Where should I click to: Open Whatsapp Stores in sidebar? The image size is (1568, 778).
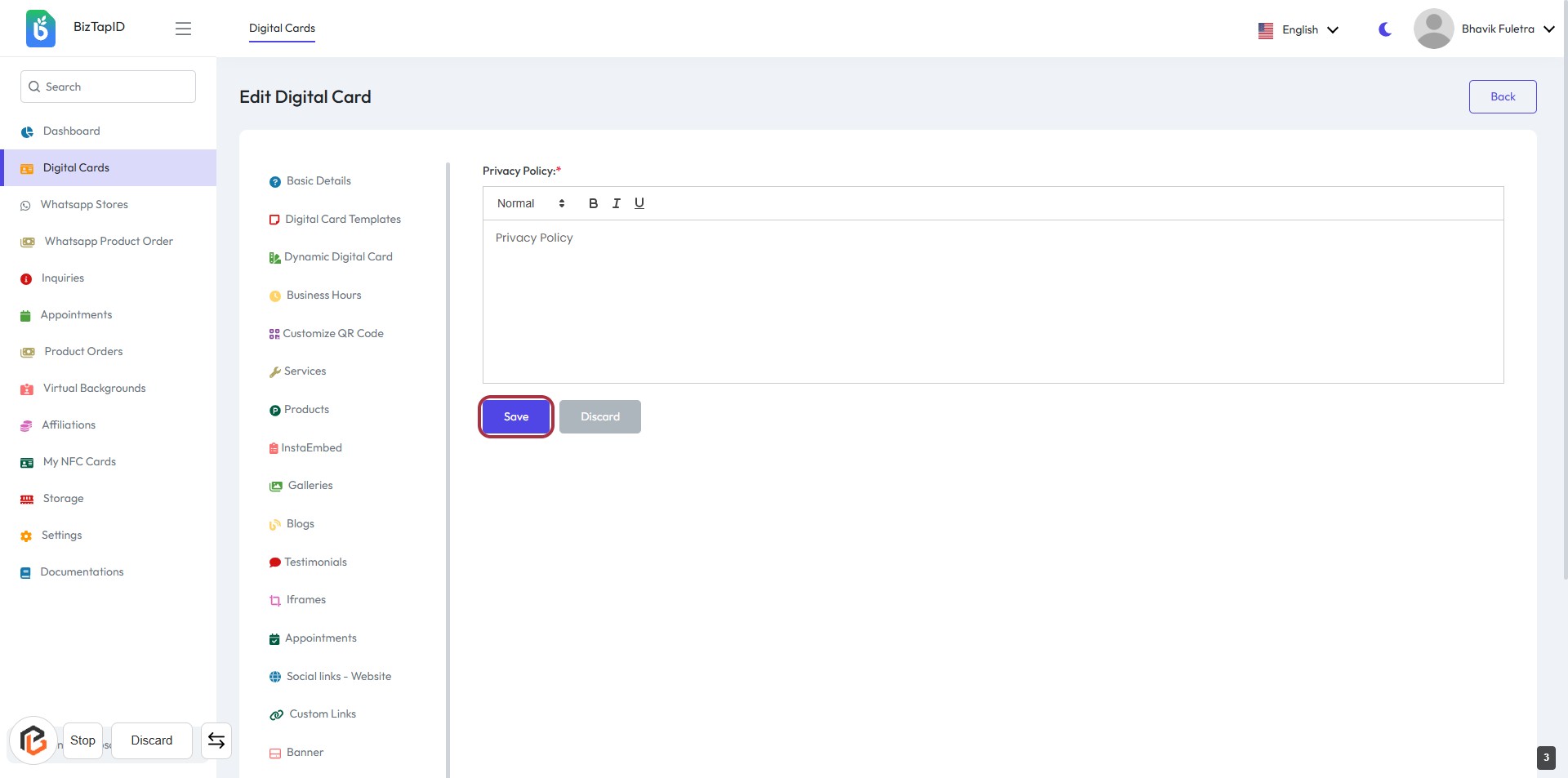point(84,205)
